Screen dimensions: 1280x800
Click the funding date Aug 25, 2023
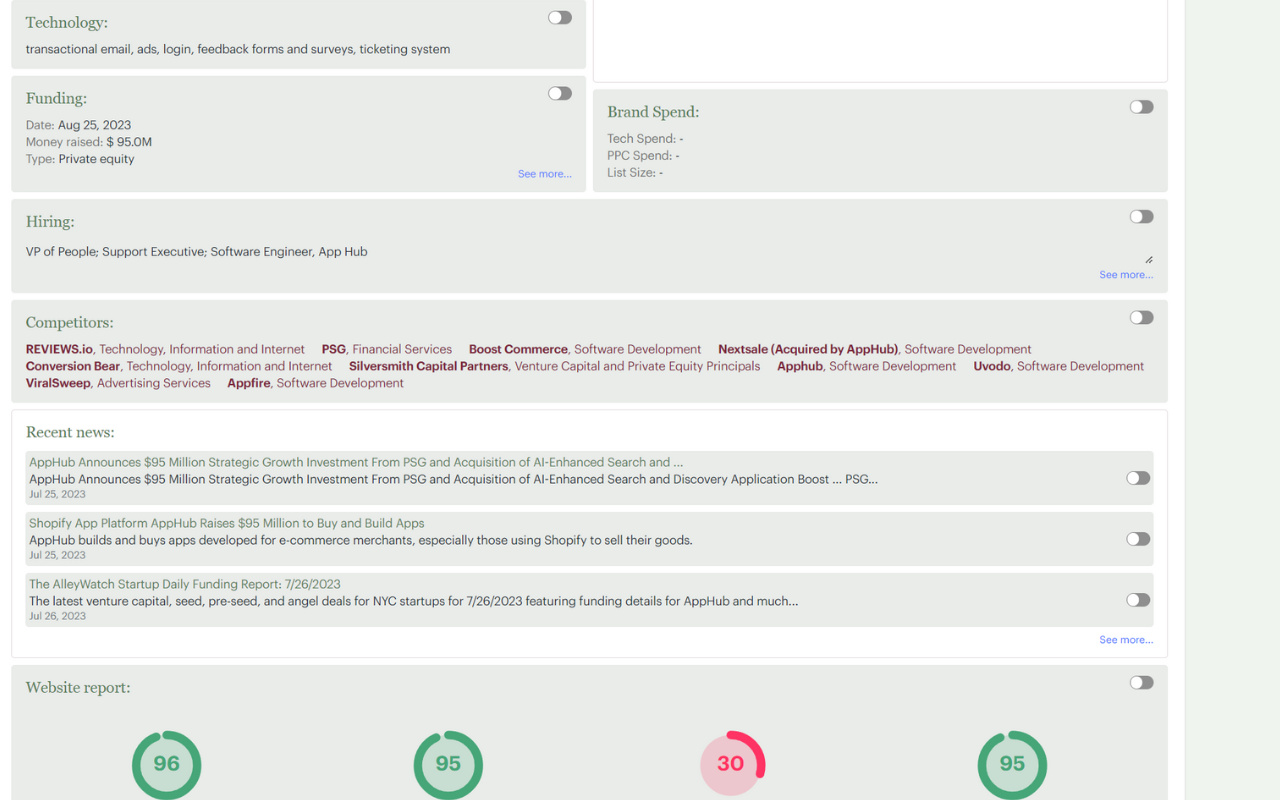(94, 125)
